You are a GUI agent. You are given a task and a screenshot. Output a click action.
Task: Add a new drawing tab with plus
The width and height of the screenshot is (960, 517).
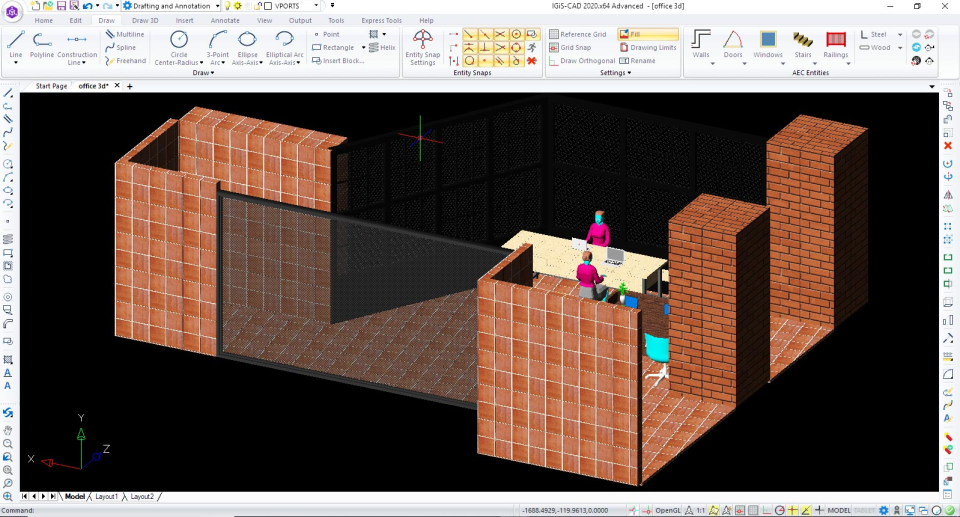[x=130, y=86]
